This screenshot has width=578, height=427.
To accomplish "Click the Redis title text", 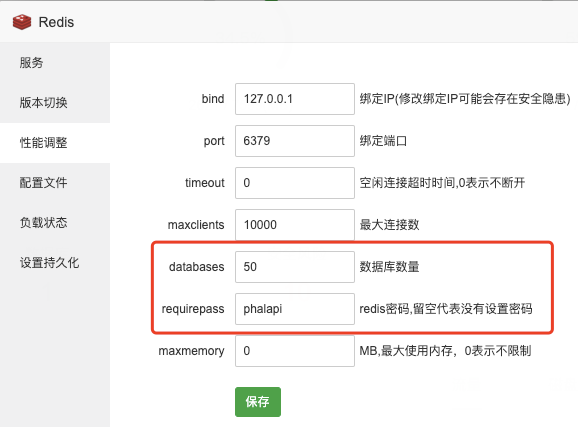I will coord(56,22).
